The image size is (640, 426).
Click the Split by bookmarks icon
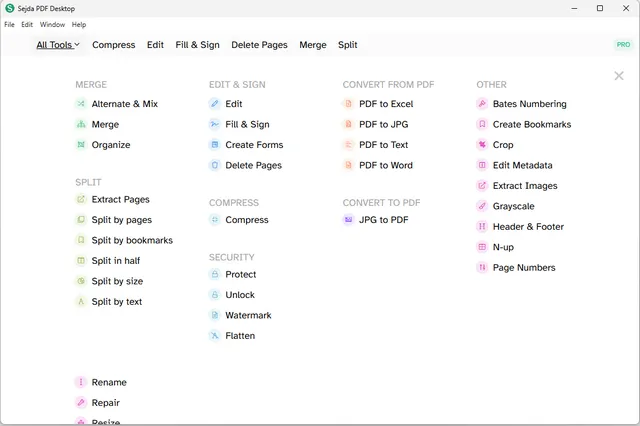[x=81, y=240]
